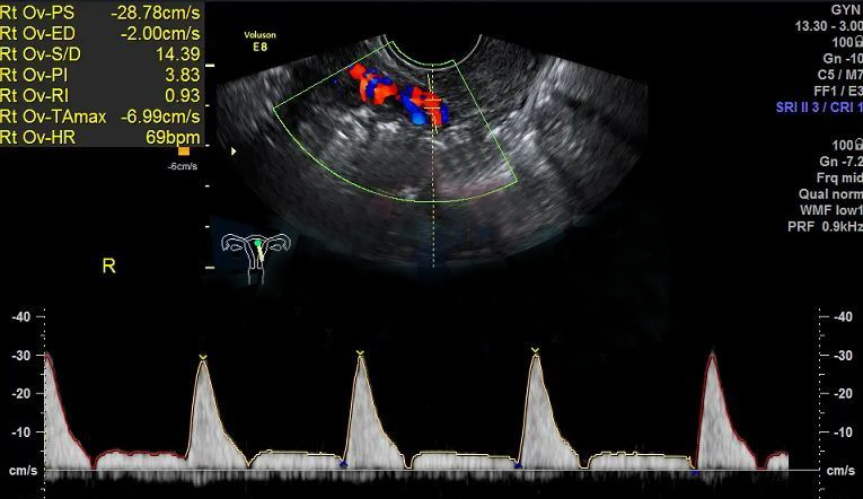Click the blue end-diastolic marker before third peak
The image size is (863, 499).
click(x=343, y=464)
